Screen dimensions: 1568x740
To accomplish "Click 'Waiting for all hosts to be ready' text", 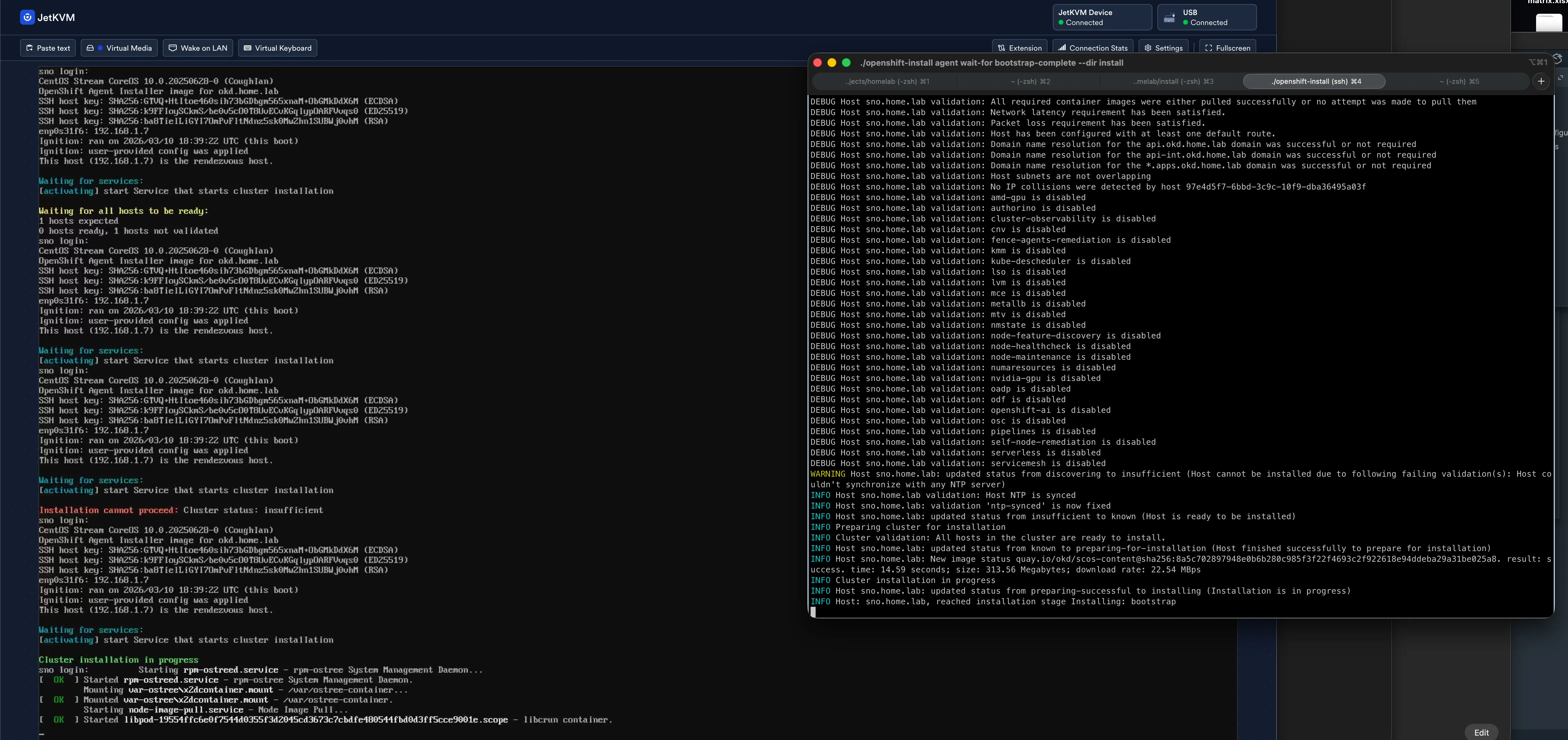I will point(123,211).
